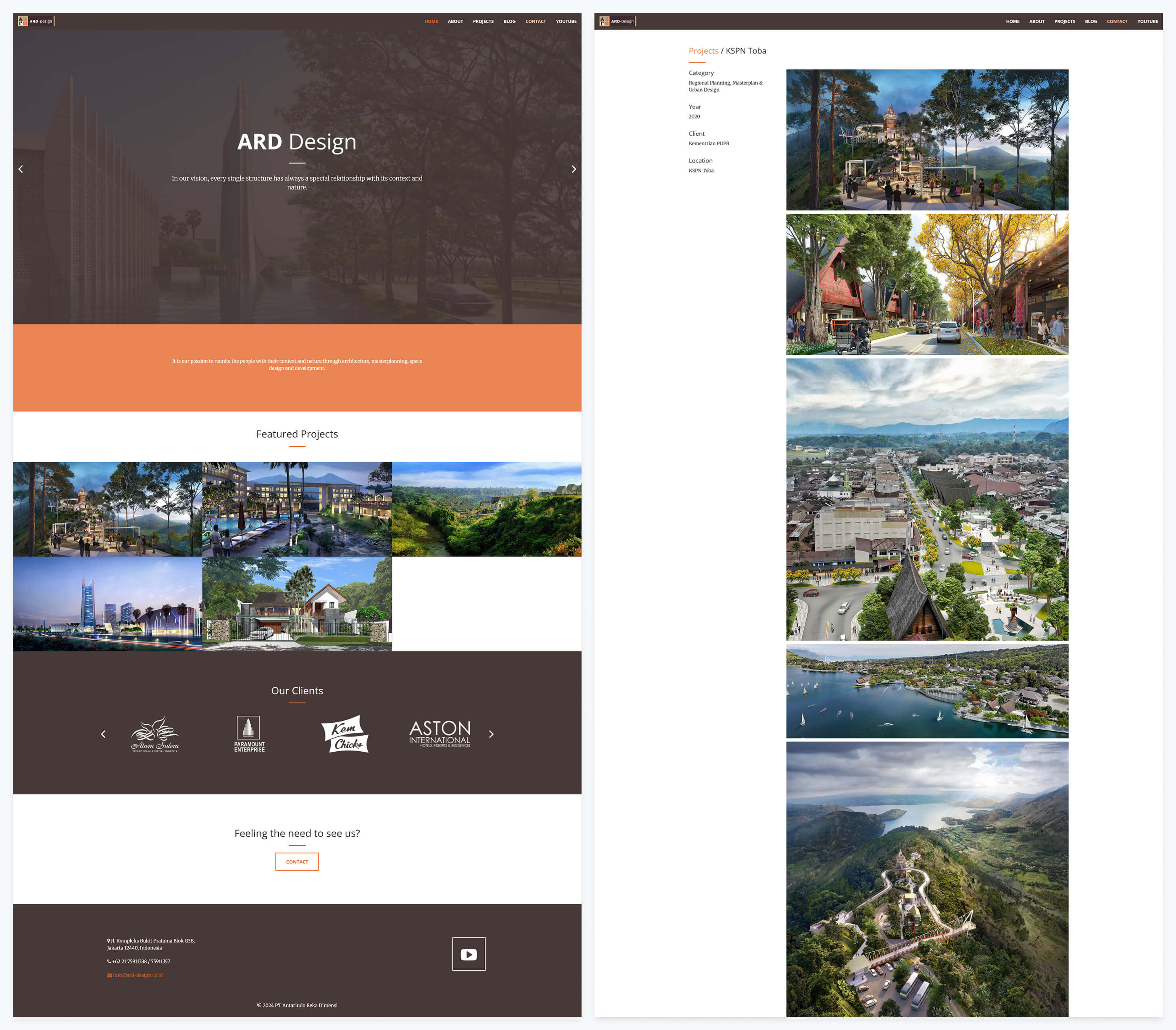The width and height of the screenshot is (1176, 1030).
Task: Open the Projects menu on the left page
Action: 483,21
